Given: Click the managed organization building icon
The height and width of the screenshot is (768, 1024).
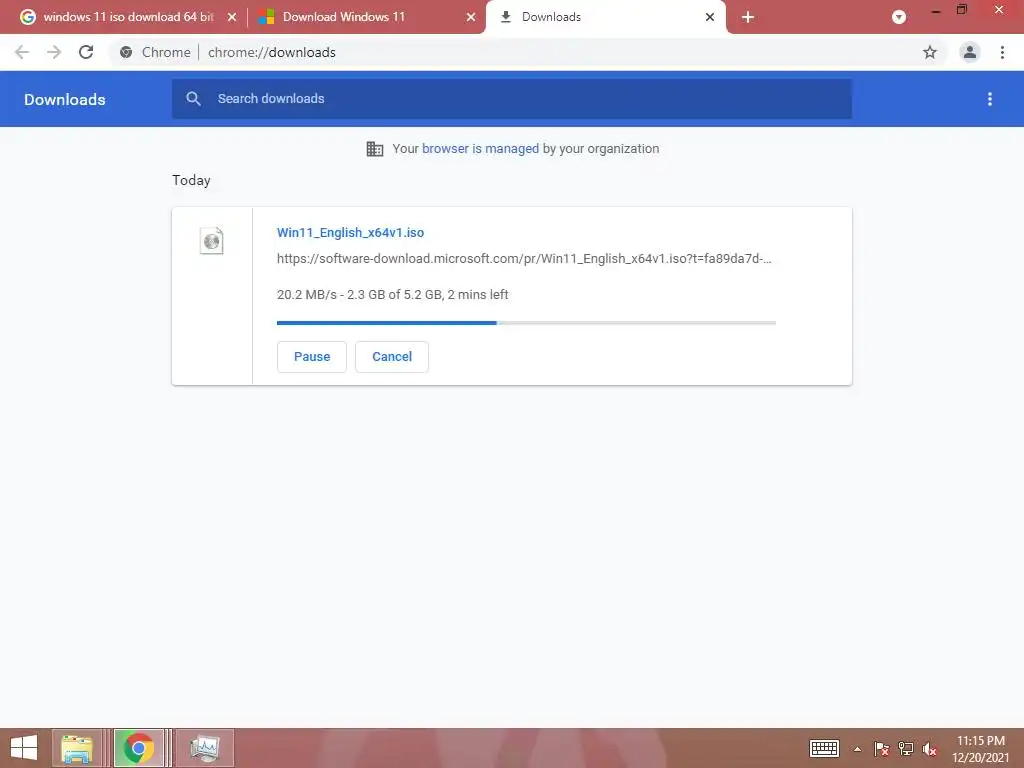Looking at the screenshot, I should (x=375, y=149).
